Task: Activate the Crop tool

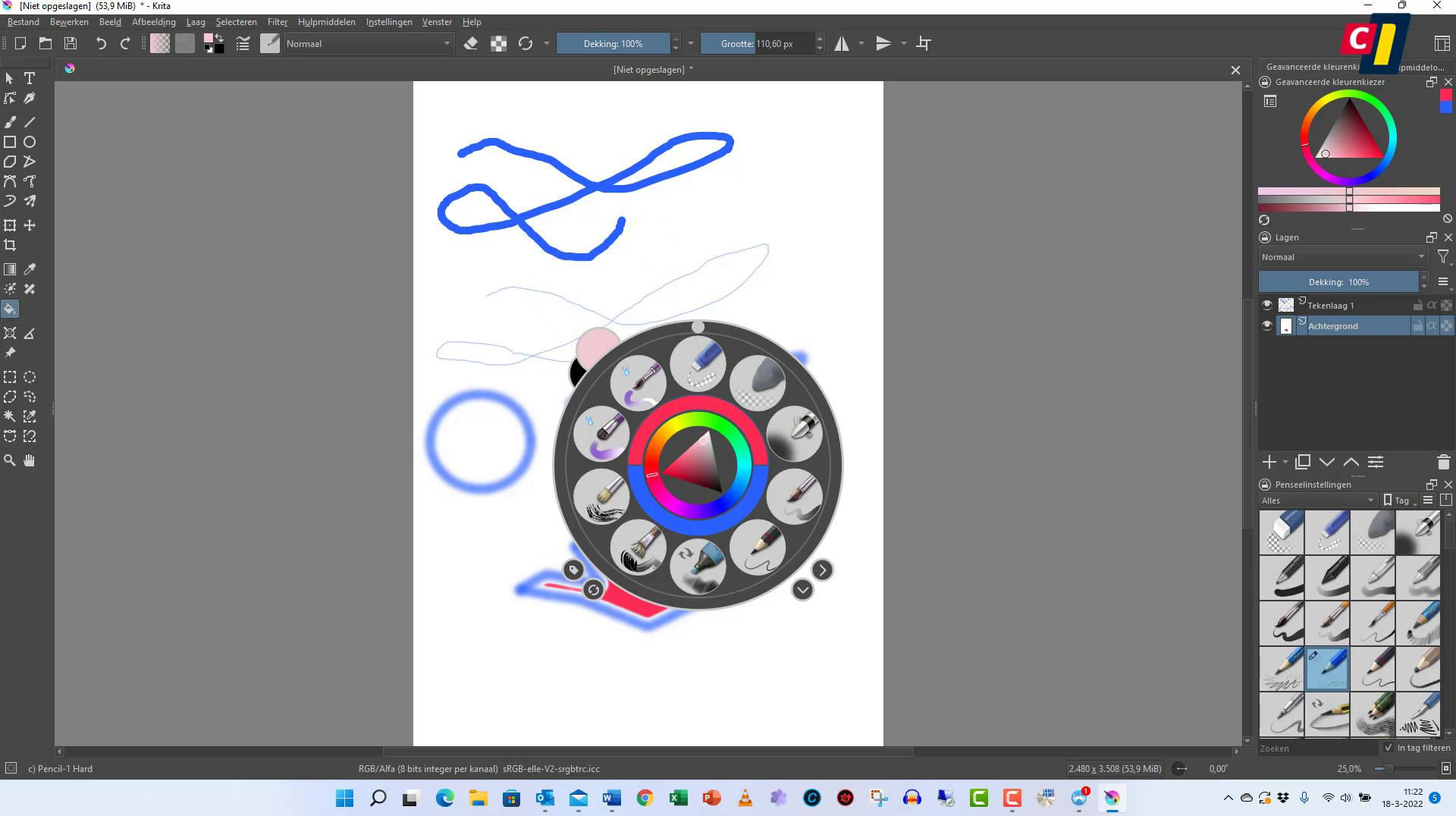Action: 11,245
